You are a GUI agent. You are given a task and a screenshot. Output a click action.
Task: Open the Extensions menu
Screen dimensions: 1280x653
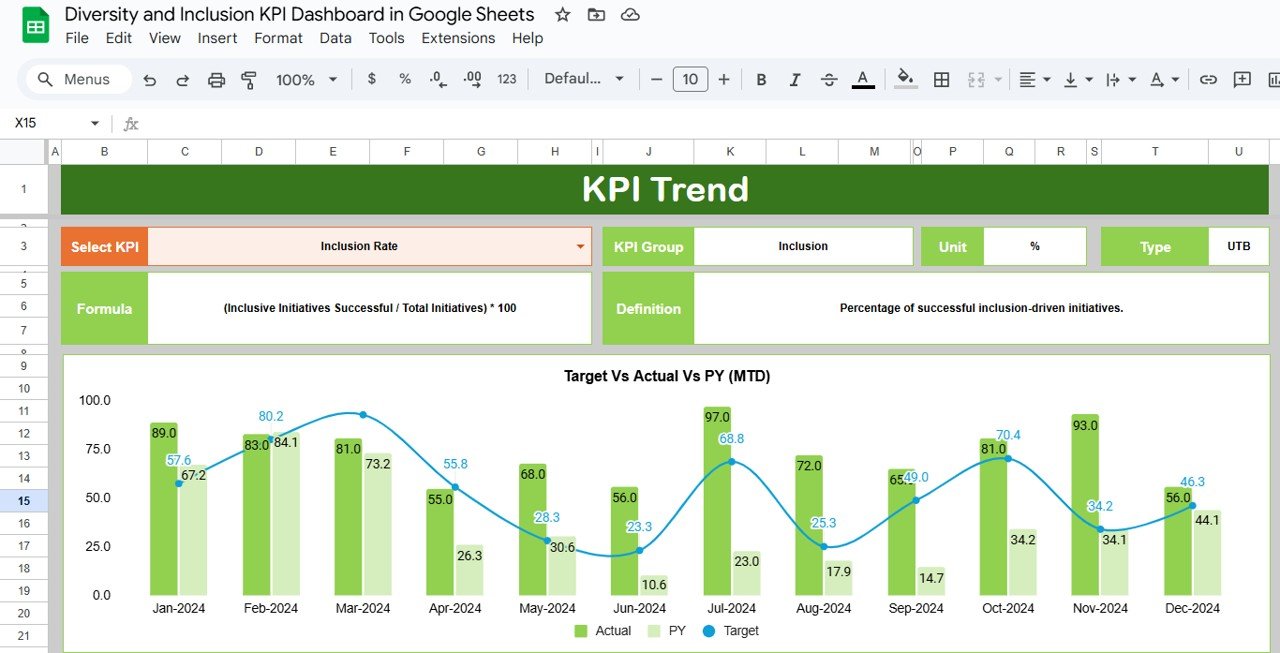tap(458, 38)
